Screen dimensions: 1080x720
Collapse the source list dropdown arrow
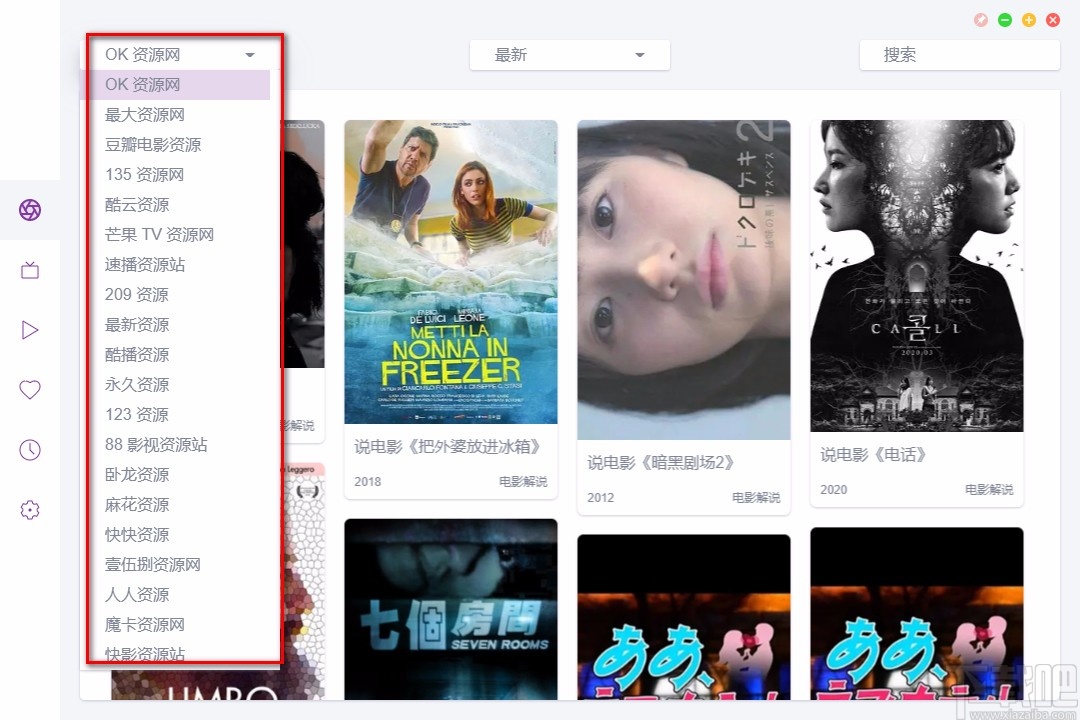tap(249, 55)
